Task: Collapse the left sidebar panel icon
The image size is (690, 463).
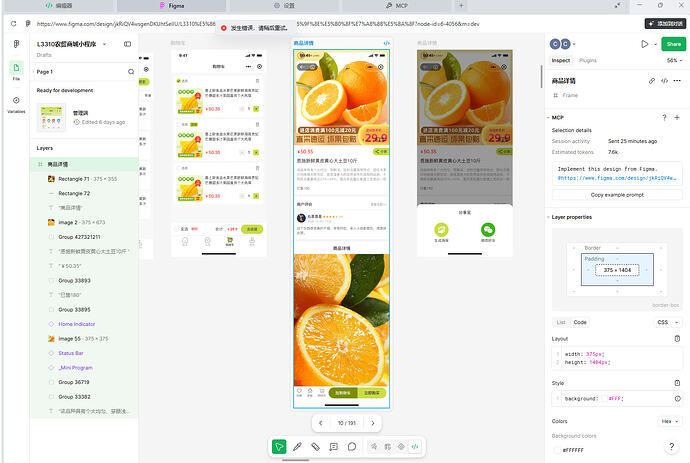Action: pos(128,44)
